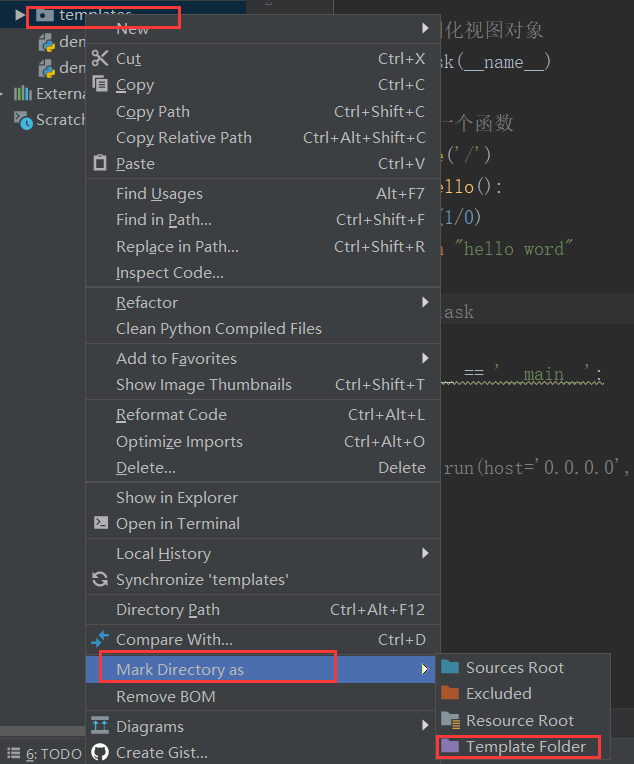Choose Clean Python Compiled Files

263,328
